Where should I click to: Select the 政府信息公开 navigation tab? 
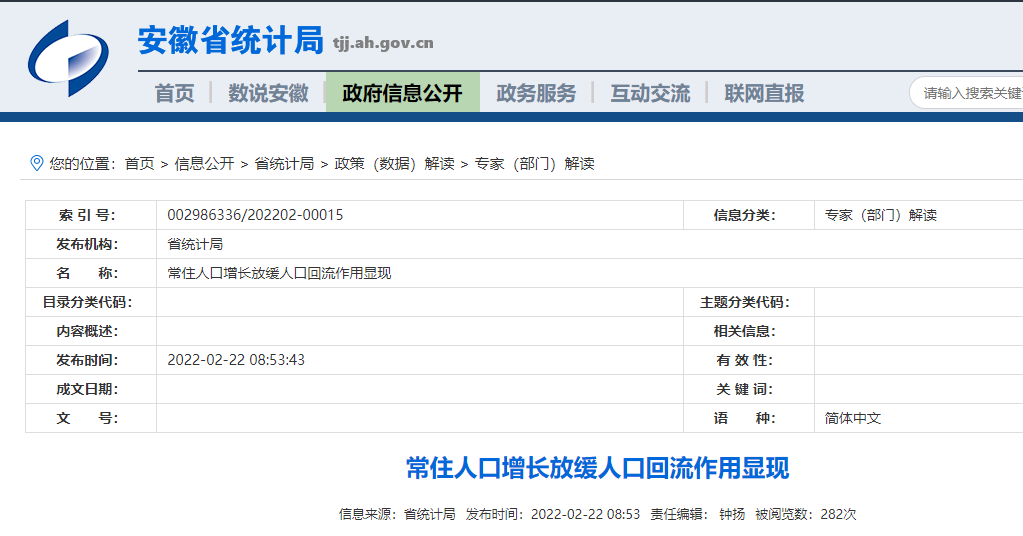(x=402, y=93)
